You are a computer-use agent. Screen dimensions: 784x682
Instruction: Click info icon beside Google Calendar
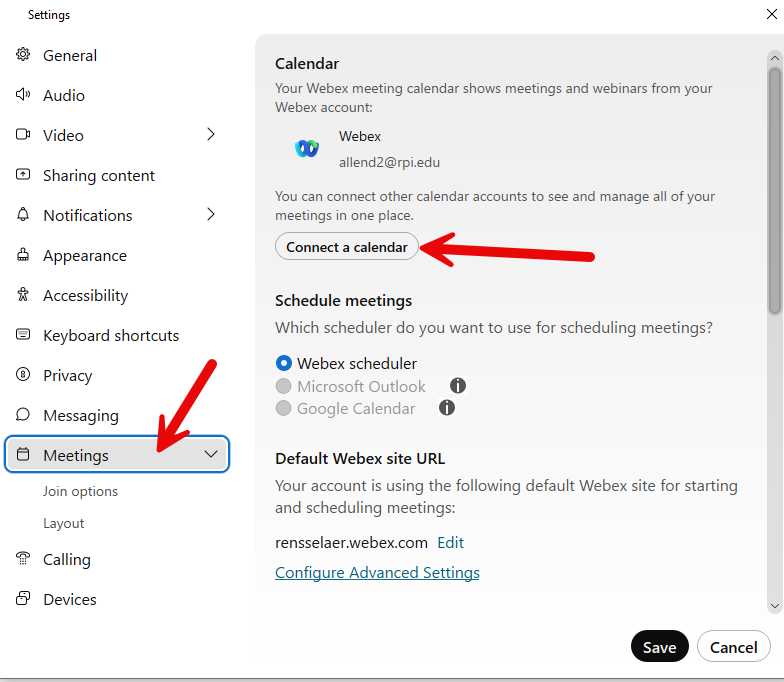pos(447,408)
